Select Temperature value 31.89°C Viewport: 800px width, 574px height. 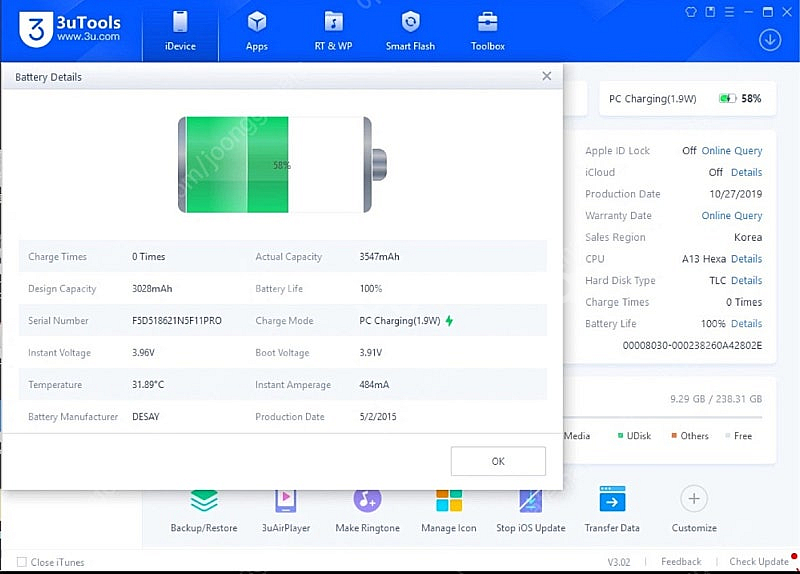click(148, 385)
